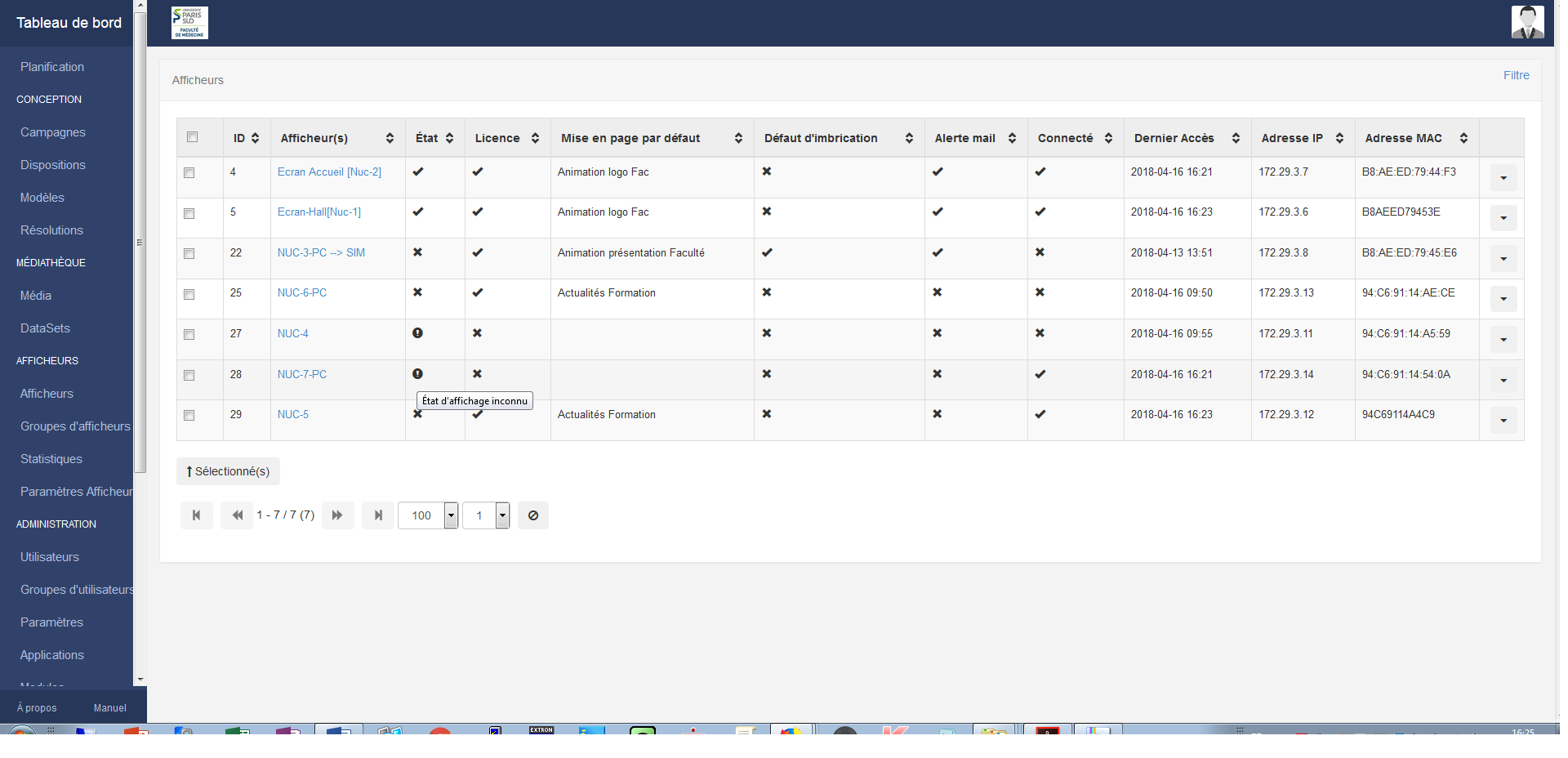Open the page size 100 dropdown
Image resolution: width=1568 pixels, height=758 pixels.
428,515
